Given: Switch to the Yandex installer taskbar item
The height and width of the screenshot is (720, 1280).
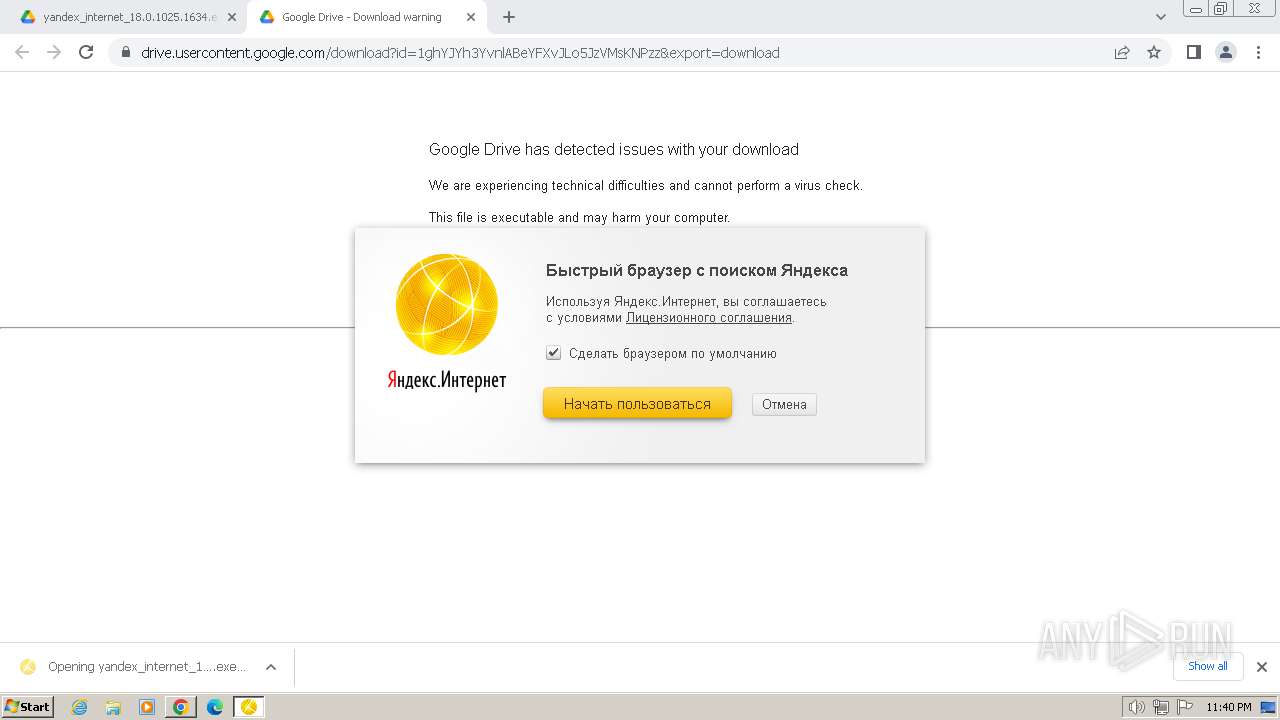Looking at the screenshot, I should tap(249, 707).
